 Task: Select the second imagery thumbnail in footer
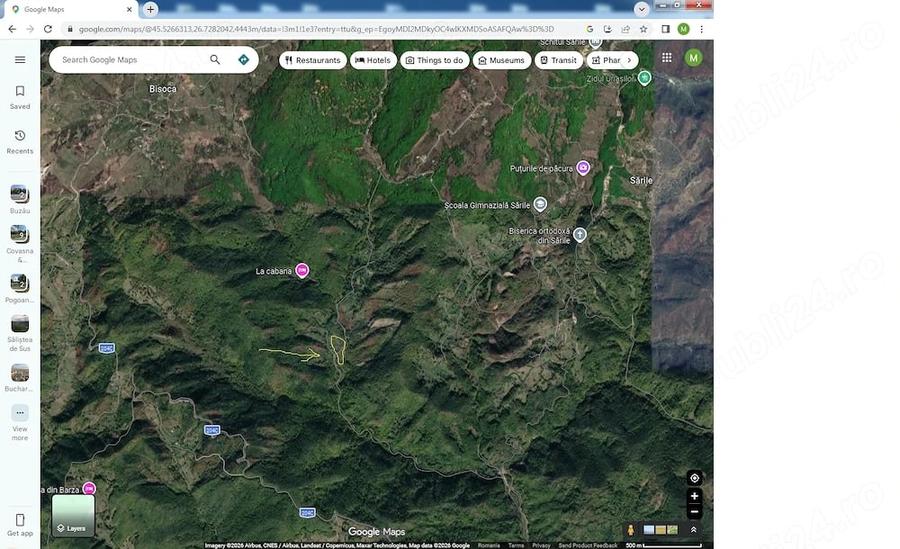point(661,529)
